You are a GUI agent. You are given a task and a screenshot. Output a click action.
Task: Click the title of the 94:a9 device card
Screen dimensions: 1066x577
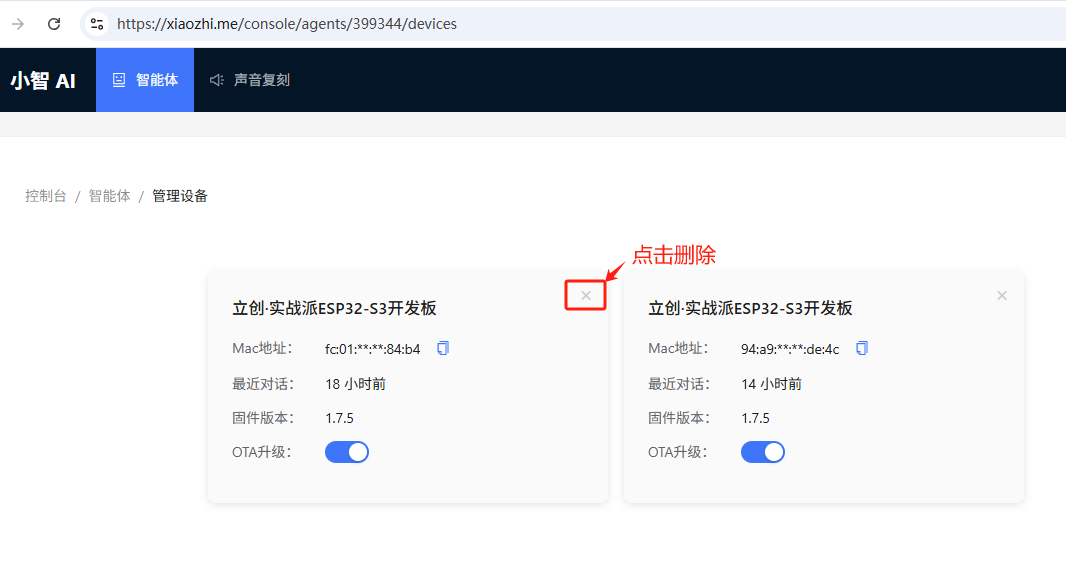tap(751, 309)
